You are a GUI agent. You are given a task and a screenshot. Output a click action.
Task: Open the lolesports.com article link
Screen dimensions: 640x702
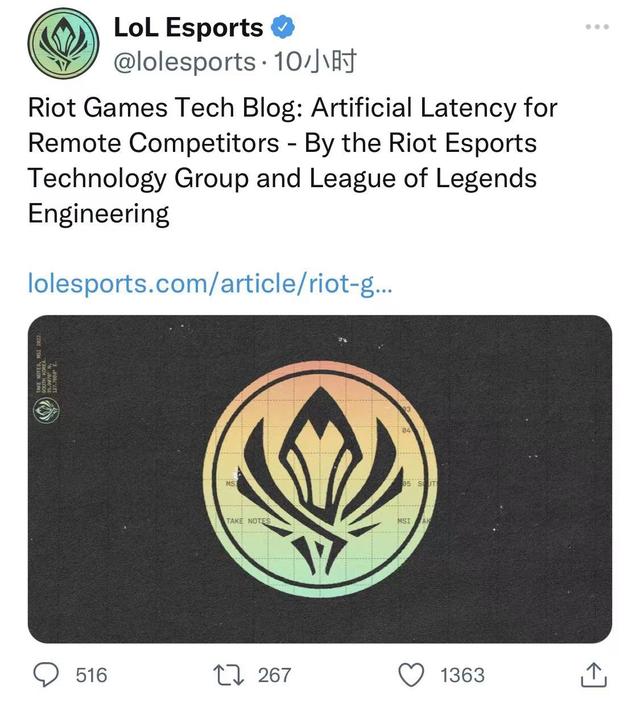[x=210, y=284]
